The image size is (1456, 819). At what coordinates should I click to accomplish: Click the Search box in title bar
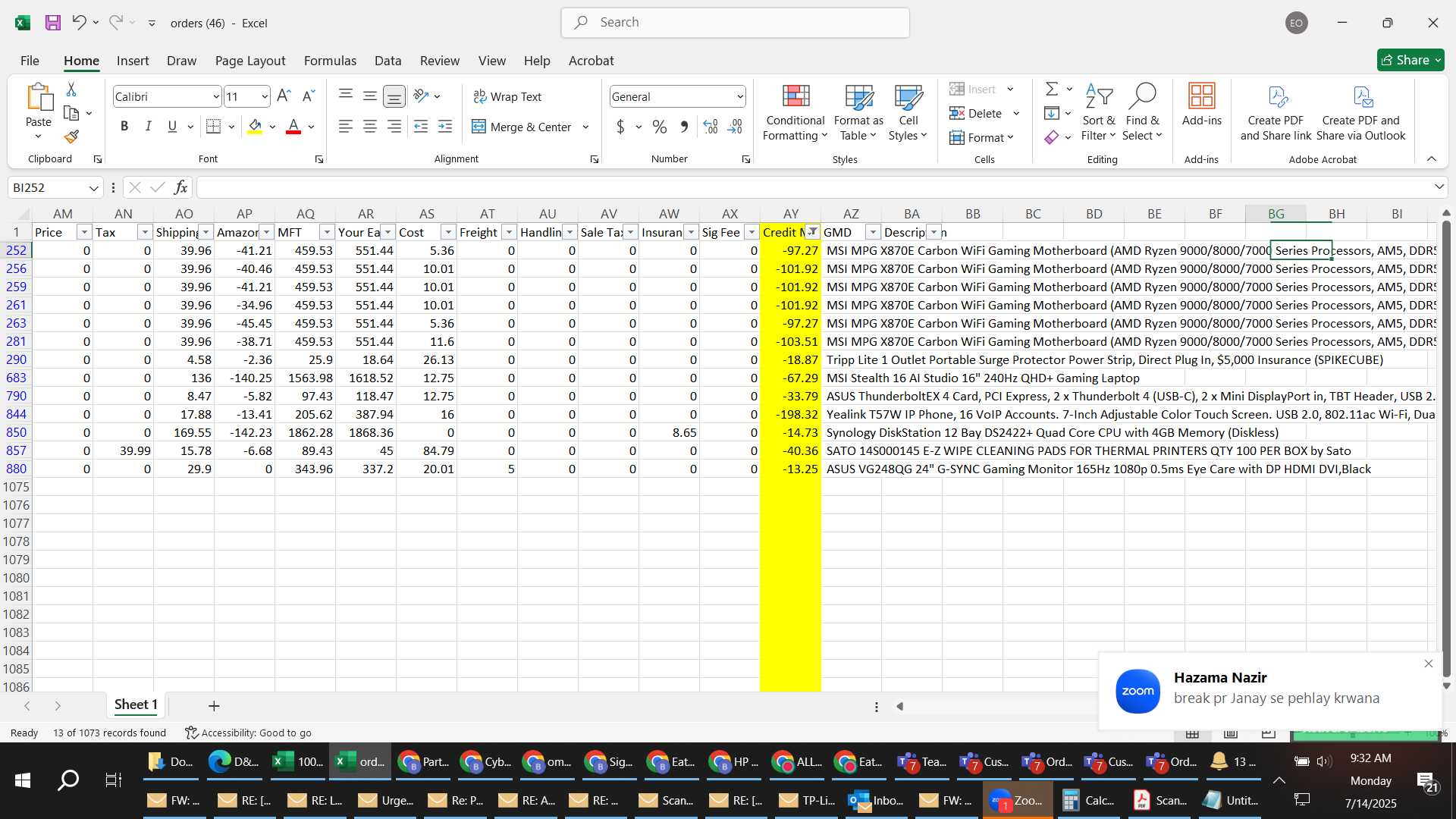pos(736,23)
